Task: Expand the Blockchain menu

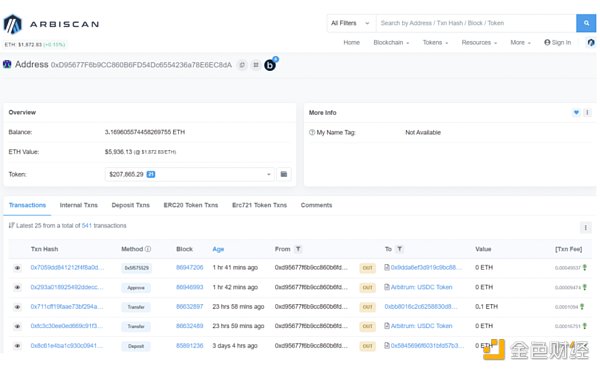Action: click(391, 42)
